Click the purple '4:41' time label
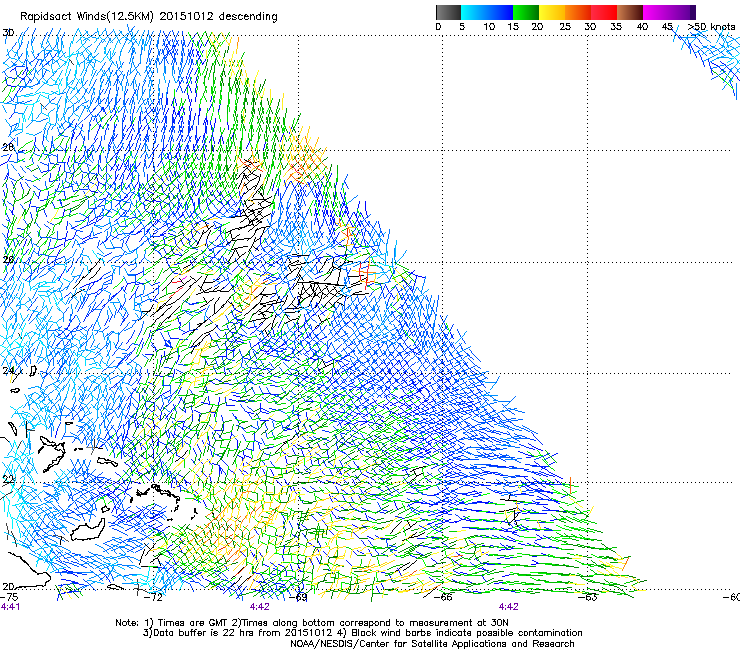740x650 pixels. pyautogui.click(x=10, y=607)
